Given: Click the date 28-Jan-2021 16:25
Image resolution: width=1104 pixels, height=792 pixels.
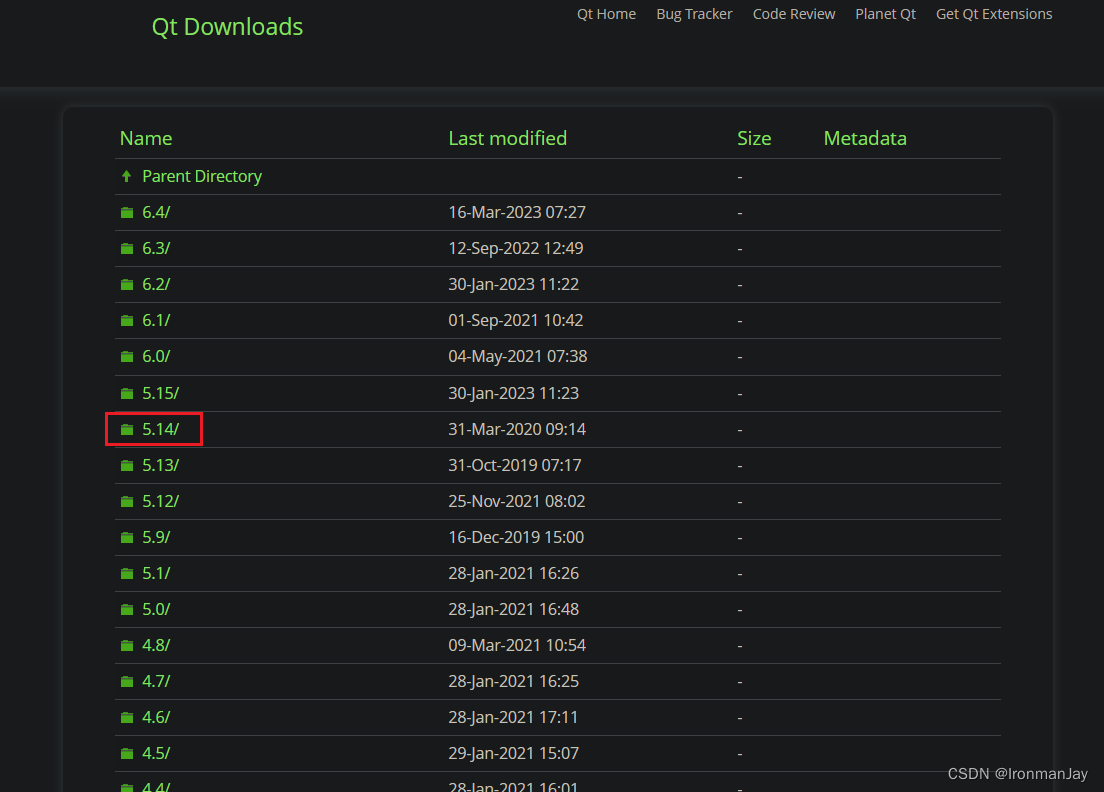Looking at the screenshot, I should pos(514,681).
